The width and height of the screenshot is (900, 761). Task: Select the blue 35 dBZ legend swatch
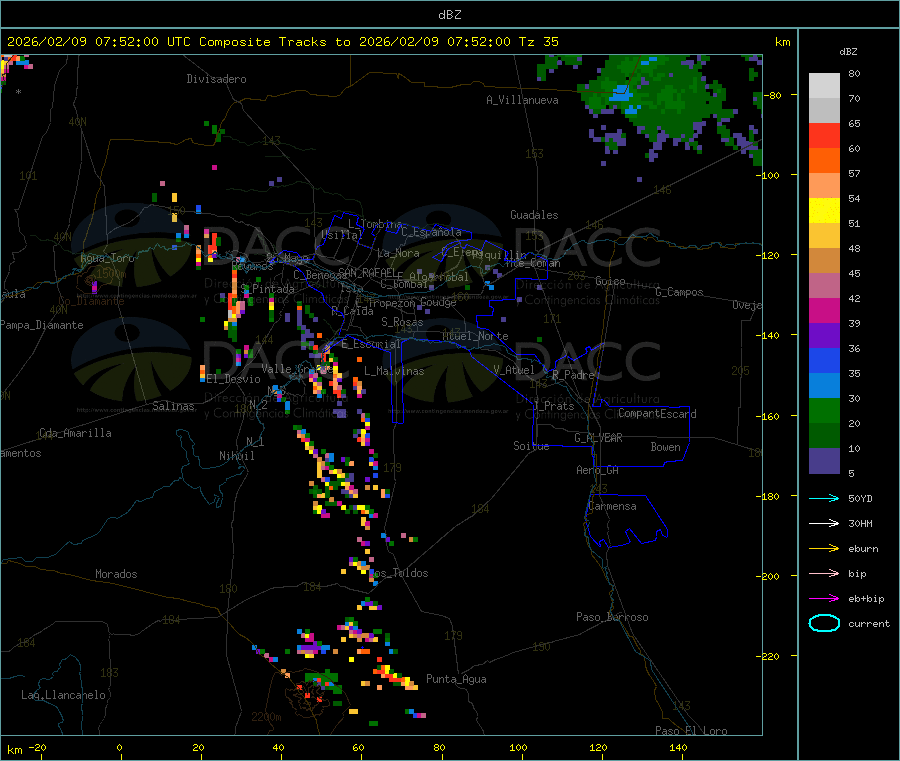click(824, 360)
